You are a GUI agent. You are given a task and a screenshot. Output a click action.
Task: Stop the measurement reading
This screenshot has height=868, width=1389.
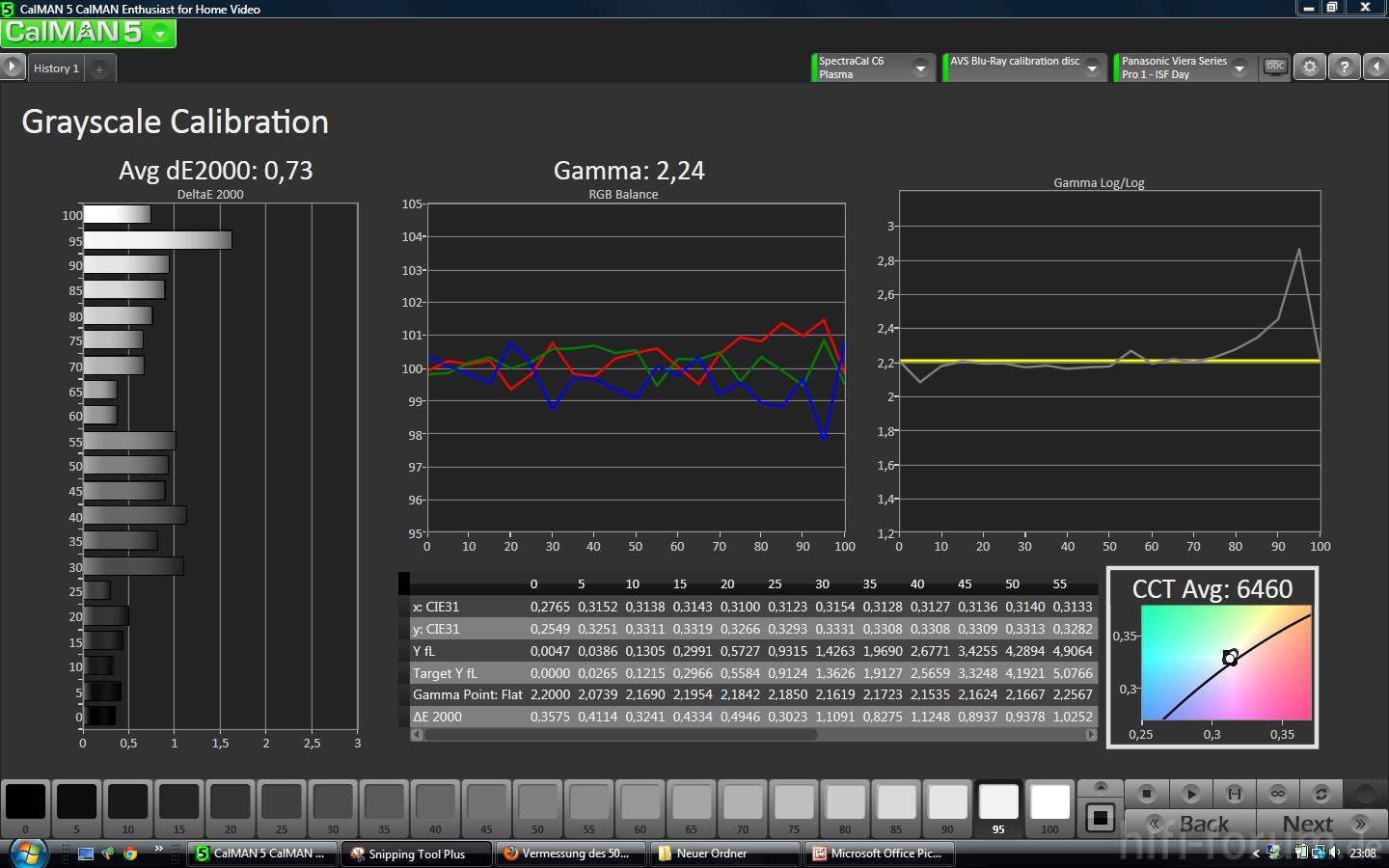pyautogui.click(x=1146, y=793)
